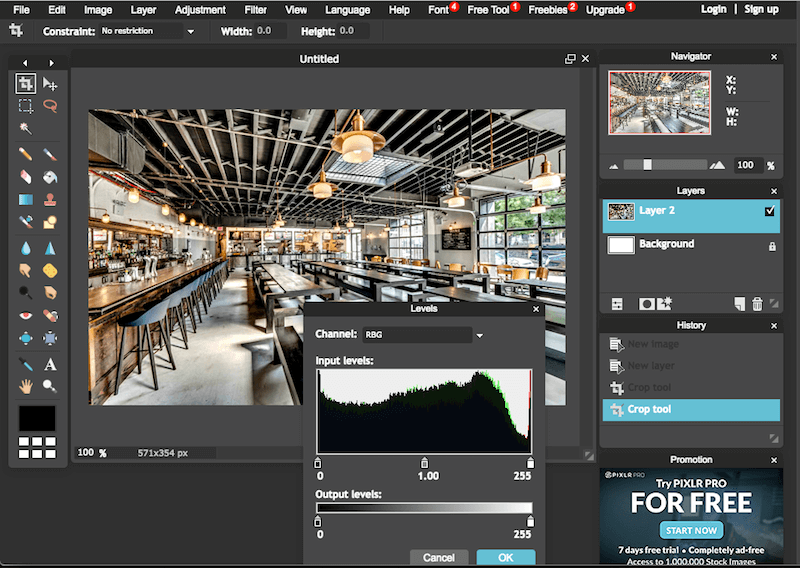Click the Background layer lock icon

(x=771, y=245)
